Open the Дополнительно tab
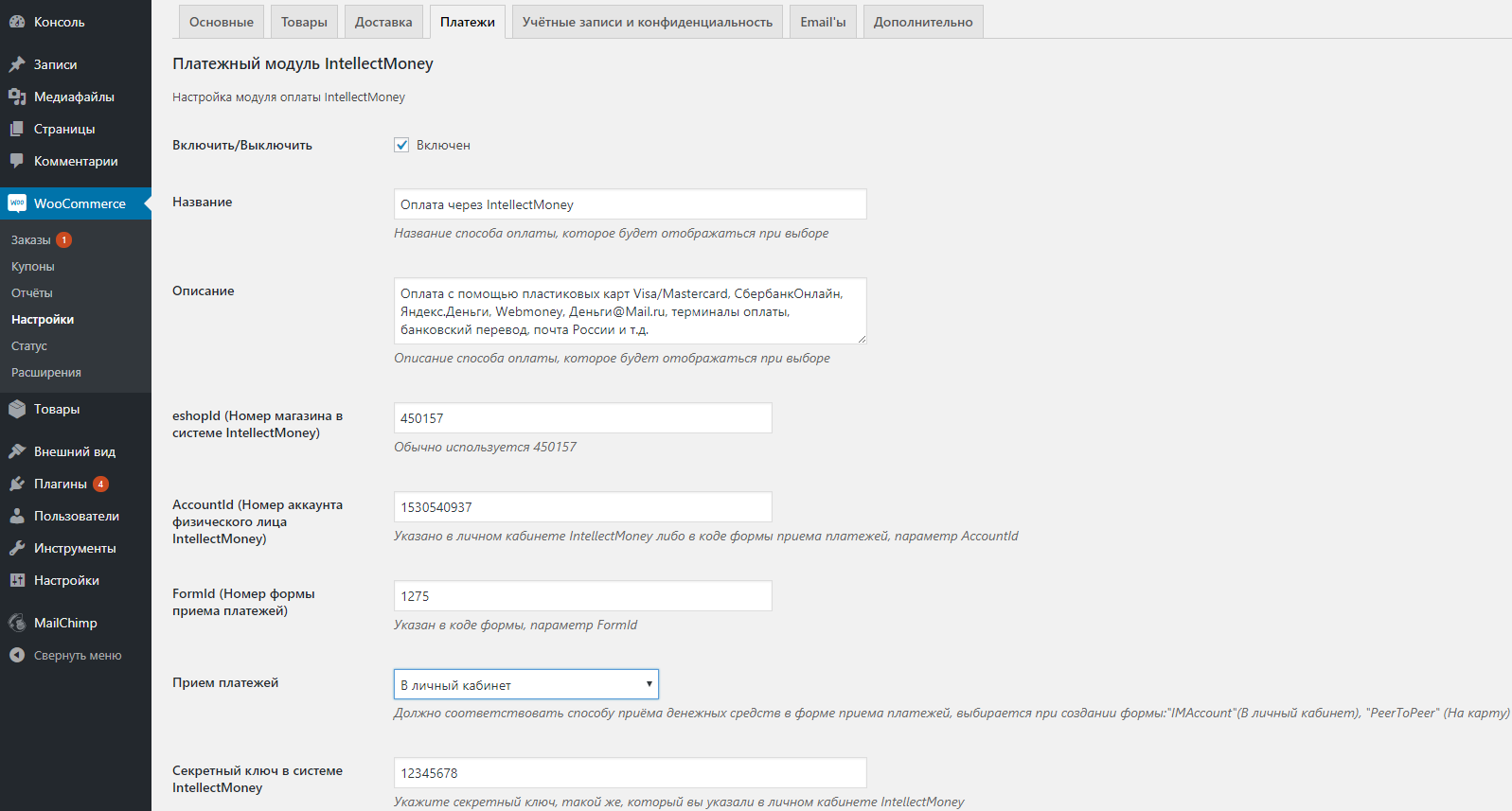 coord(922,22)
